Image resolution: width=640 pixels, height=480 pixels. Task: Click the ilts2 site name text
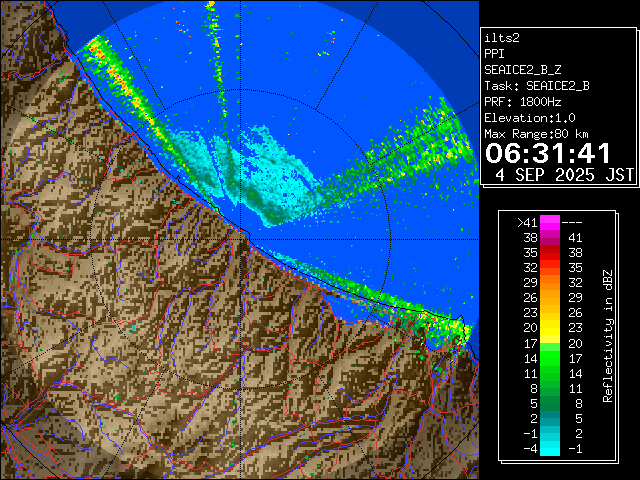point(503,39)
